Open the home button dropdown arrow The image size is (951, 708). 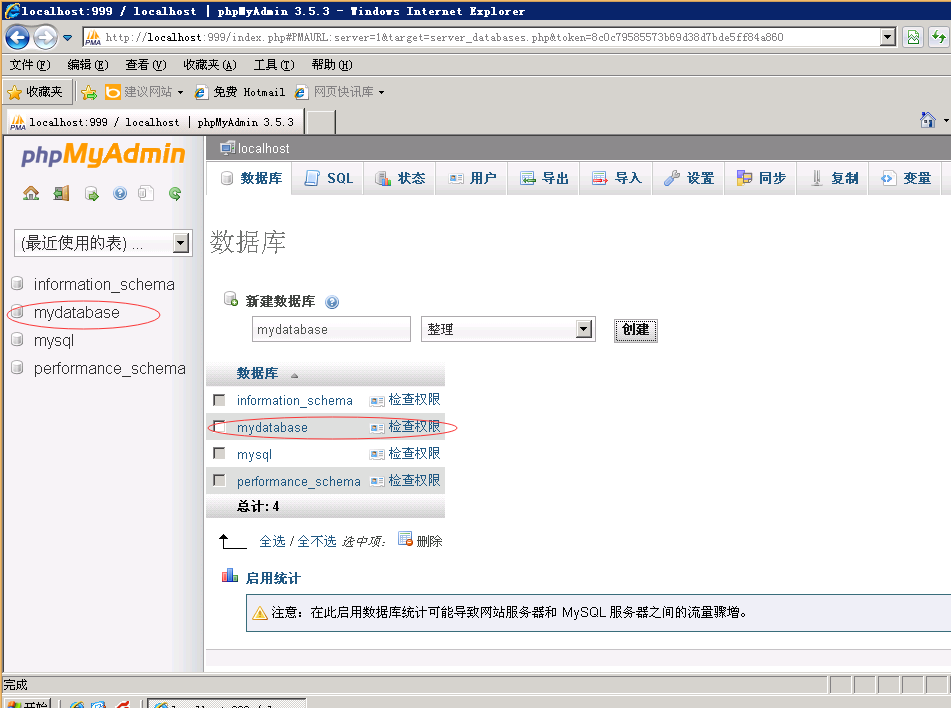(945, 120)
